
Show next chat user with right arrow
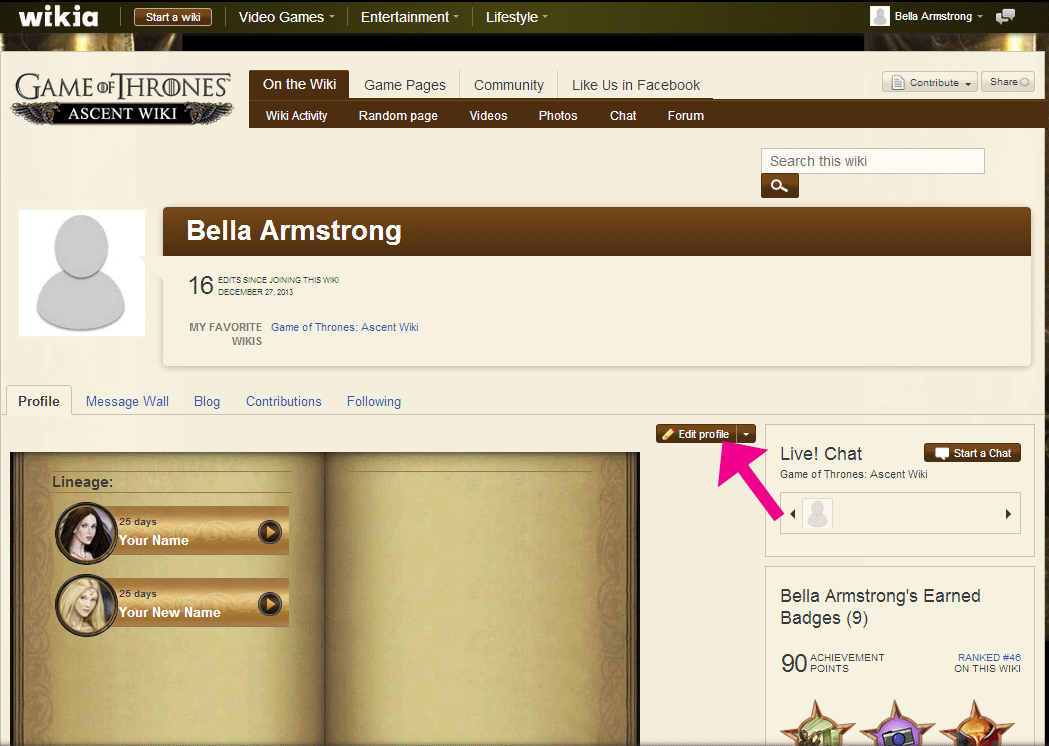(1008, 514)
